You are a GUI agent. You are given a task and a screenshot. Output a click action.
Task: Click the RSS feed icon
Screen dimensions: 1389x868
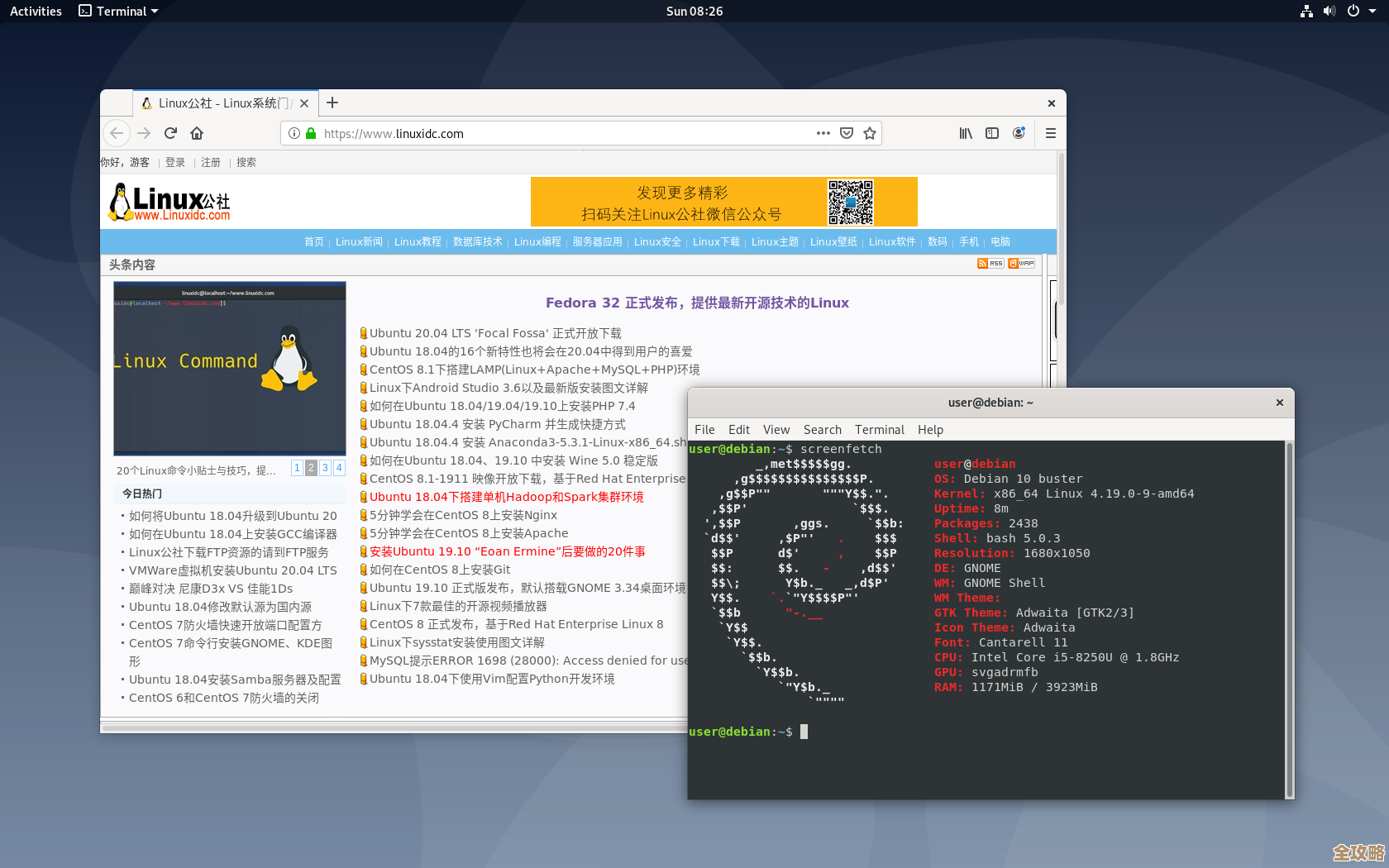point(990,264)
